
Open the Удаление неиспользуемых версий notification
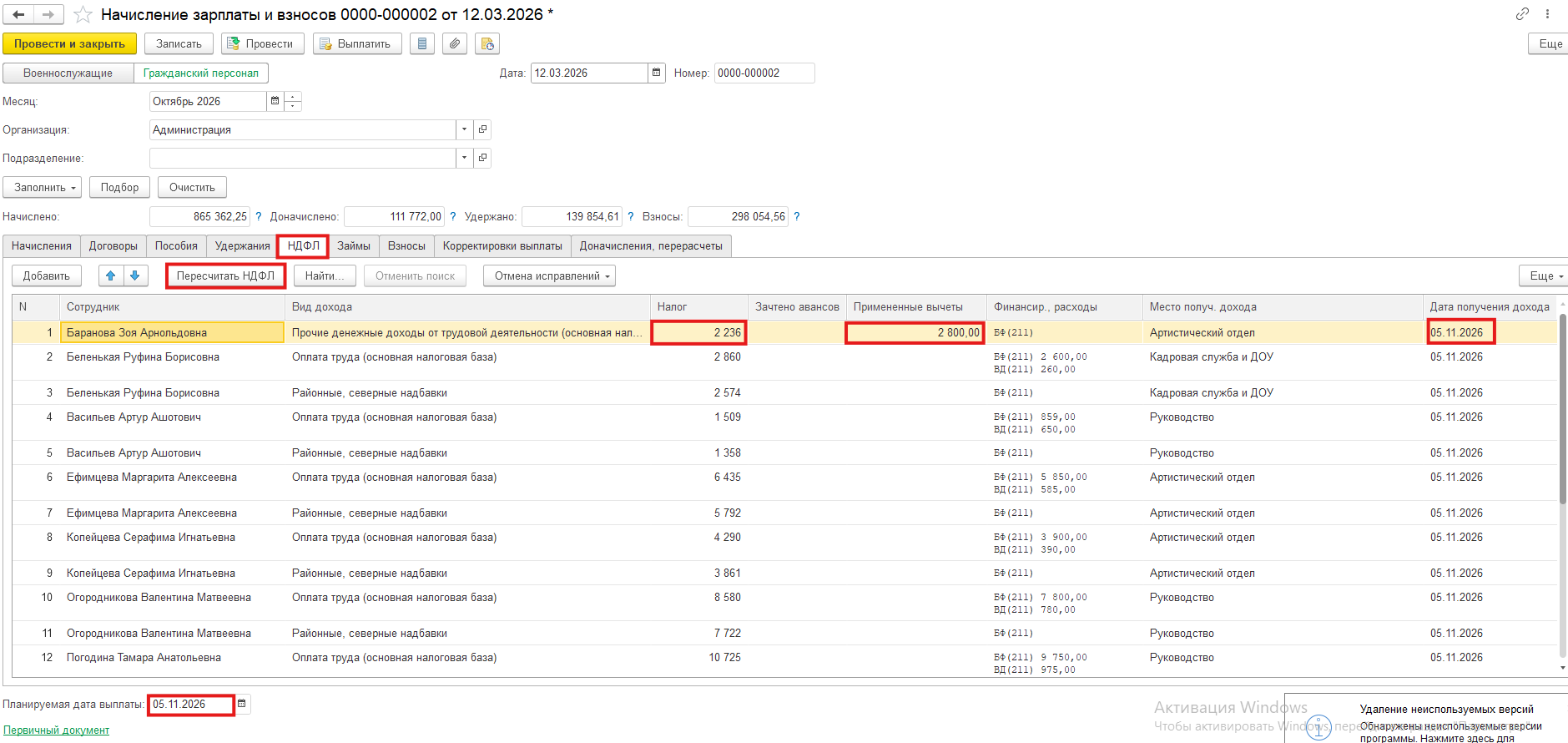[x=1447, y=709]
